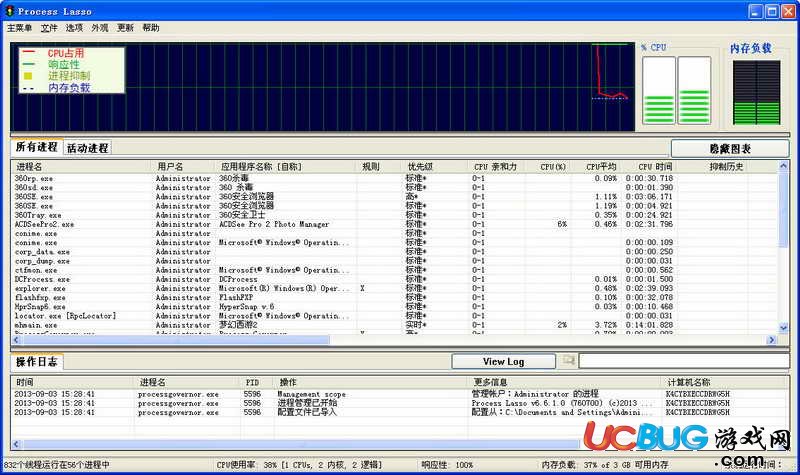This screenshot has height=475, width=800.
Task: Select the 操作日志 tab
Action: (36, 362)
